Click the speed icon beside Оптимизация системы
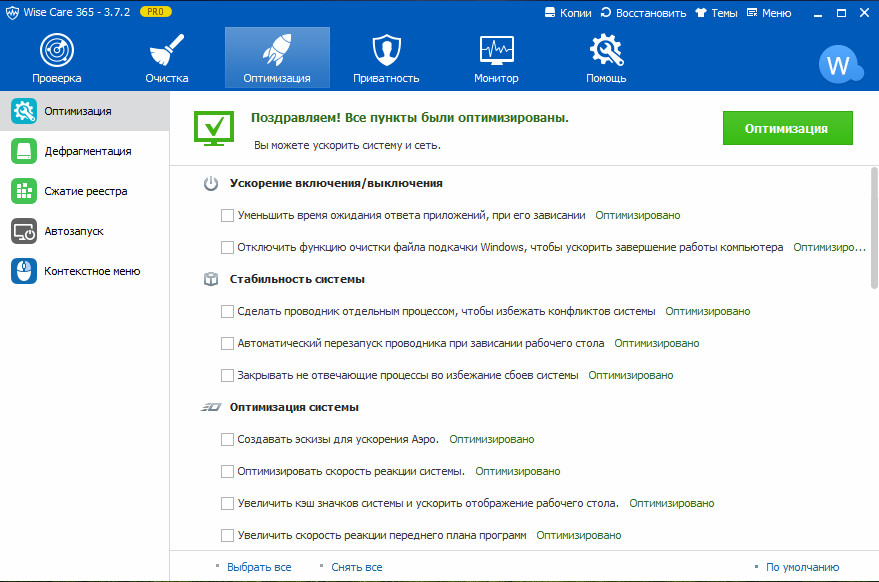The width and height of the screenshot is (879, 582). (211, 407)
